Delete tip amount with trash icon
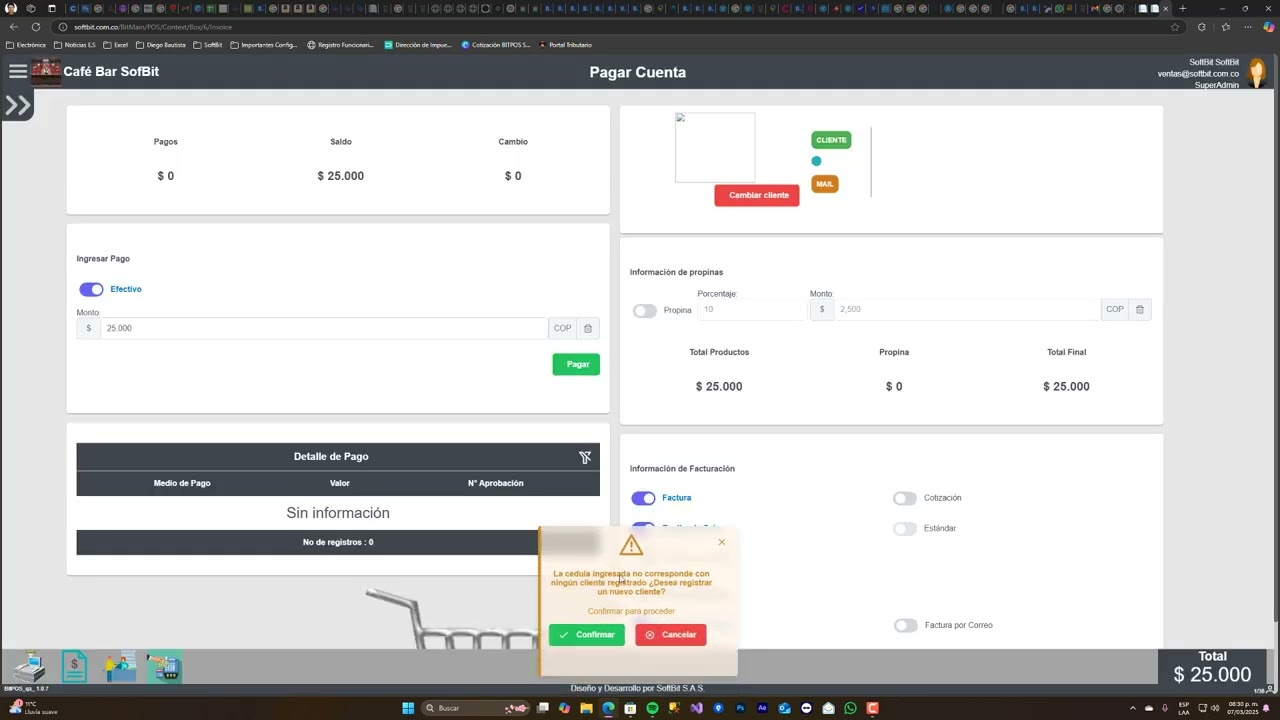The image size is (1280, 720). (x=1140, y=309)
